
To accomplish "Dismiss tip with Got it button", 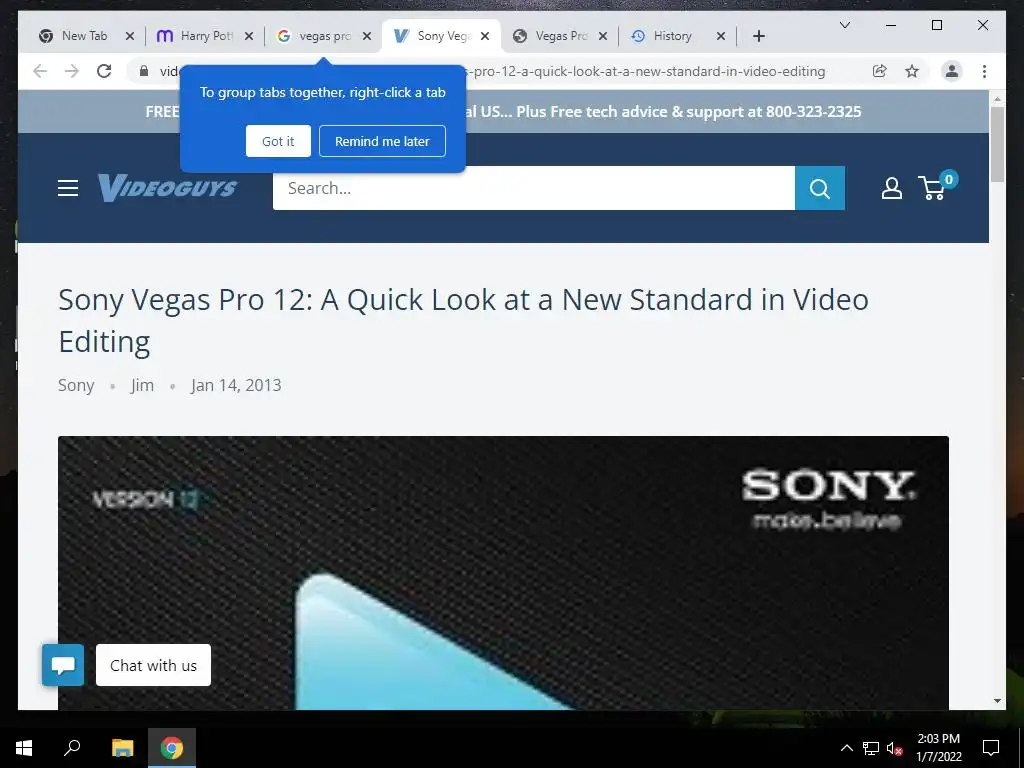I will point(278,141).
